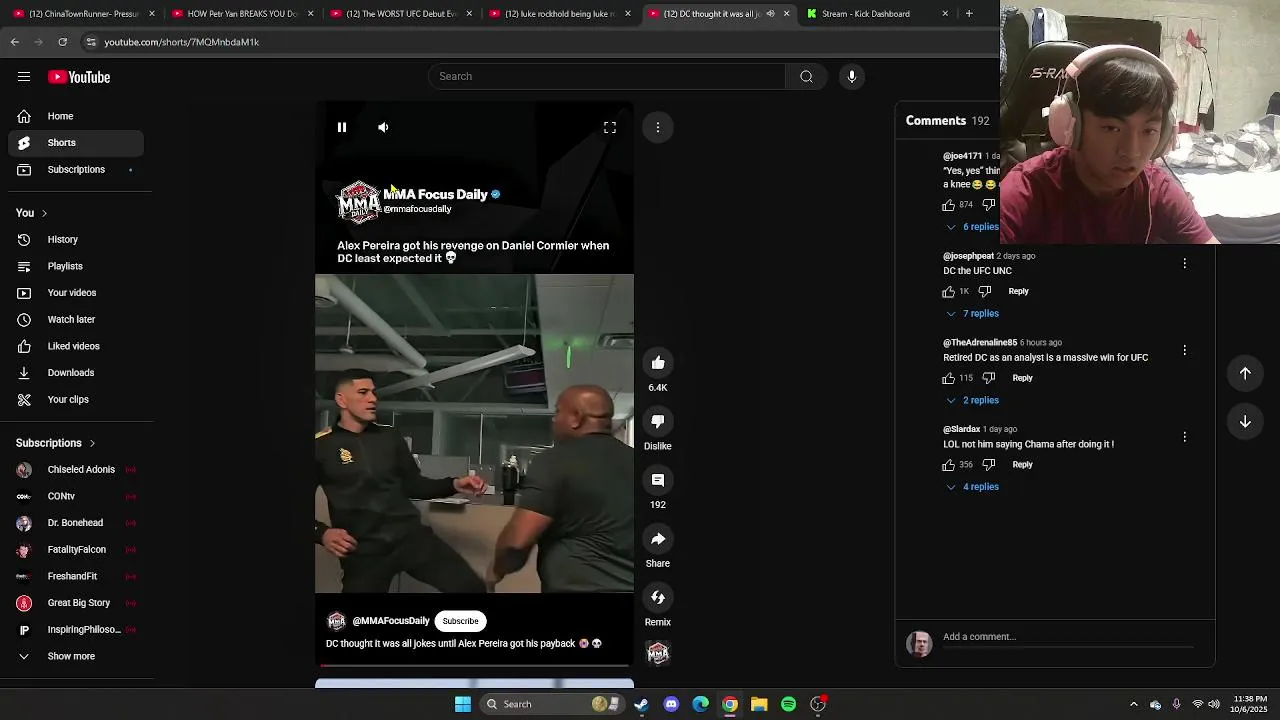This screenshot has height=720, width=1280.
Task: Reply to TheAdrenaline85 comment
Action: click(1022, 378)
